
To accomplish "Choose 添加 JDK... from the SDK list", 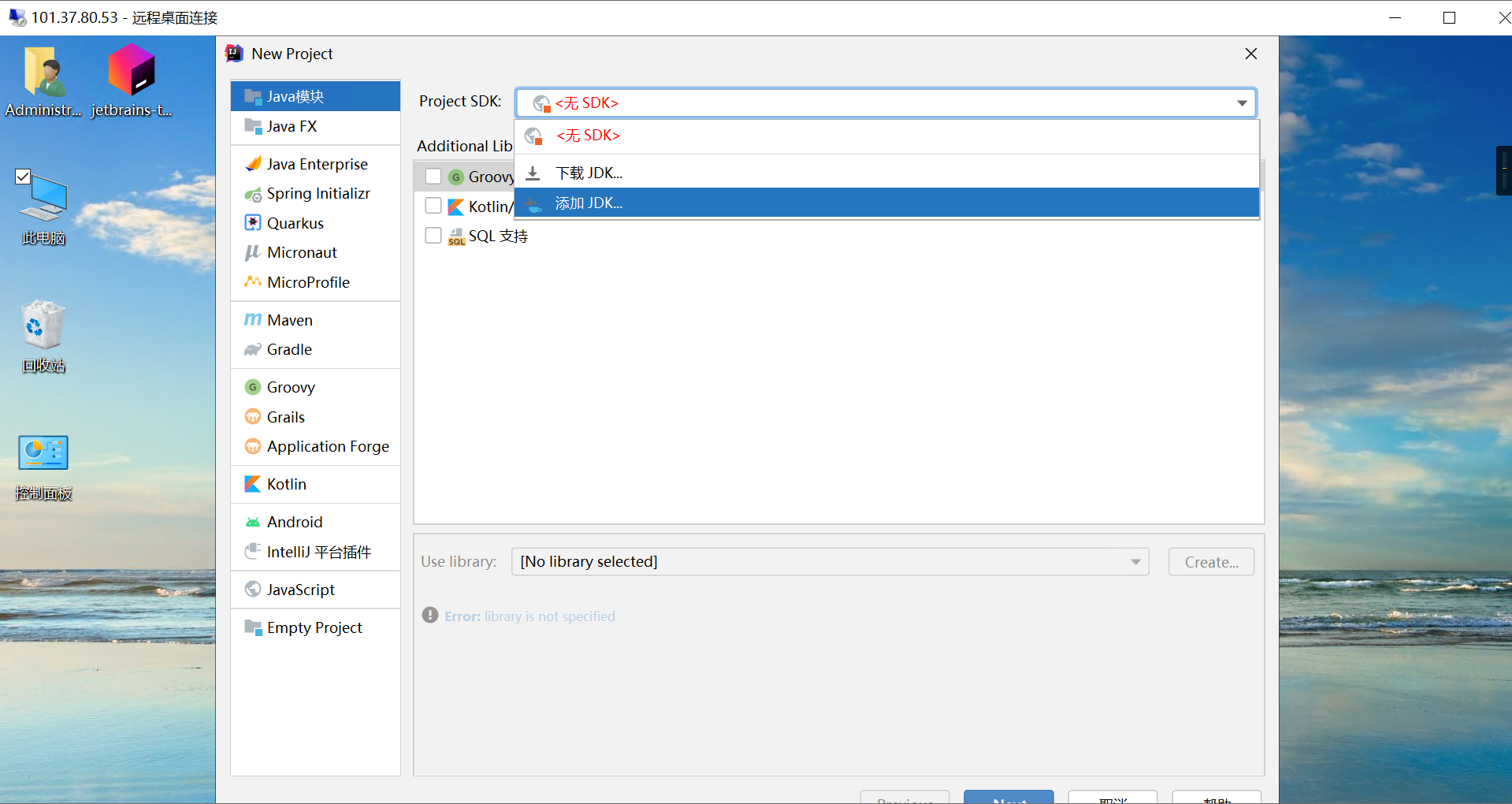I will pos(887,203).
